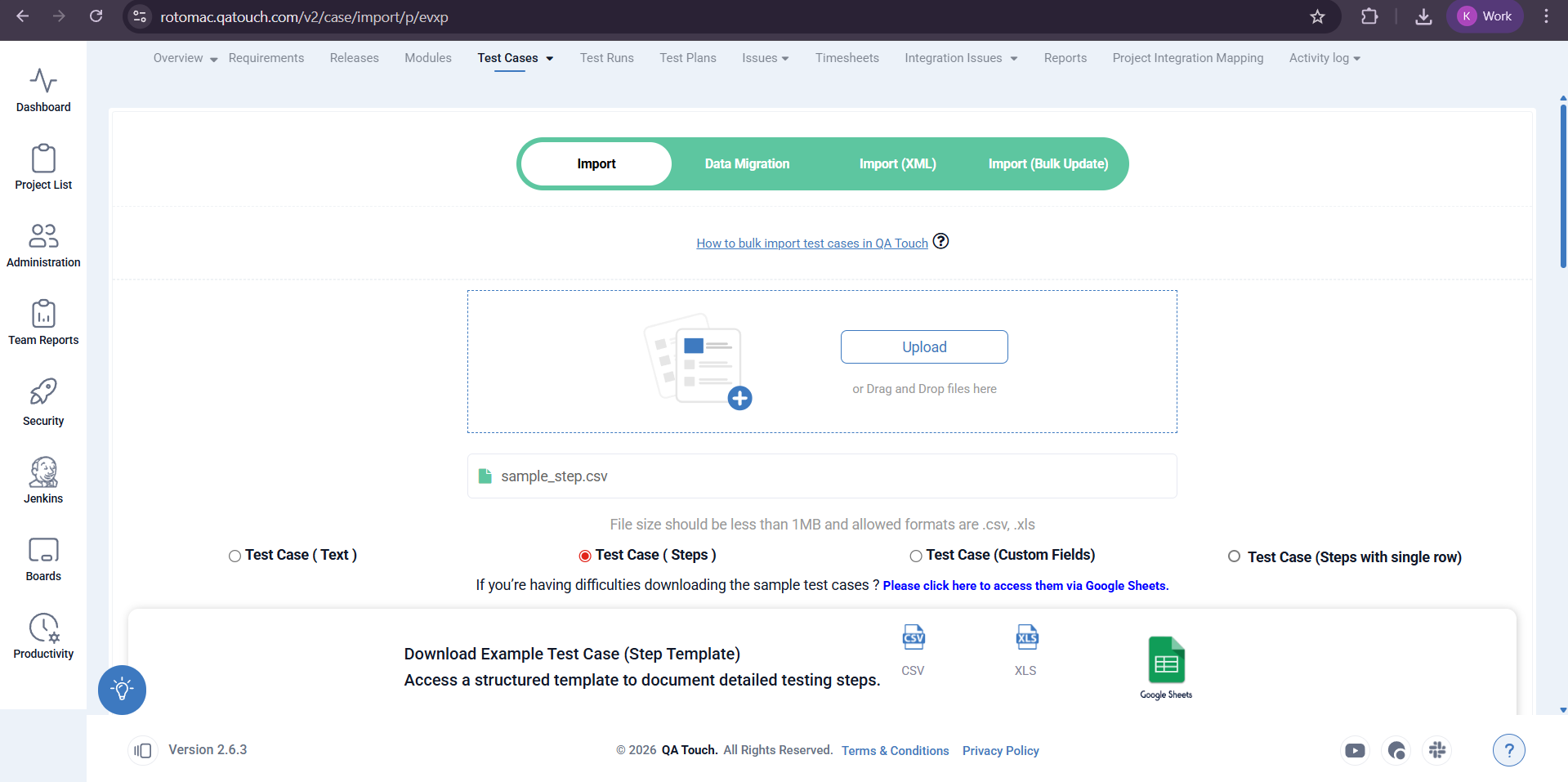Open the Jenkins sidebar icon

[43, 473]
